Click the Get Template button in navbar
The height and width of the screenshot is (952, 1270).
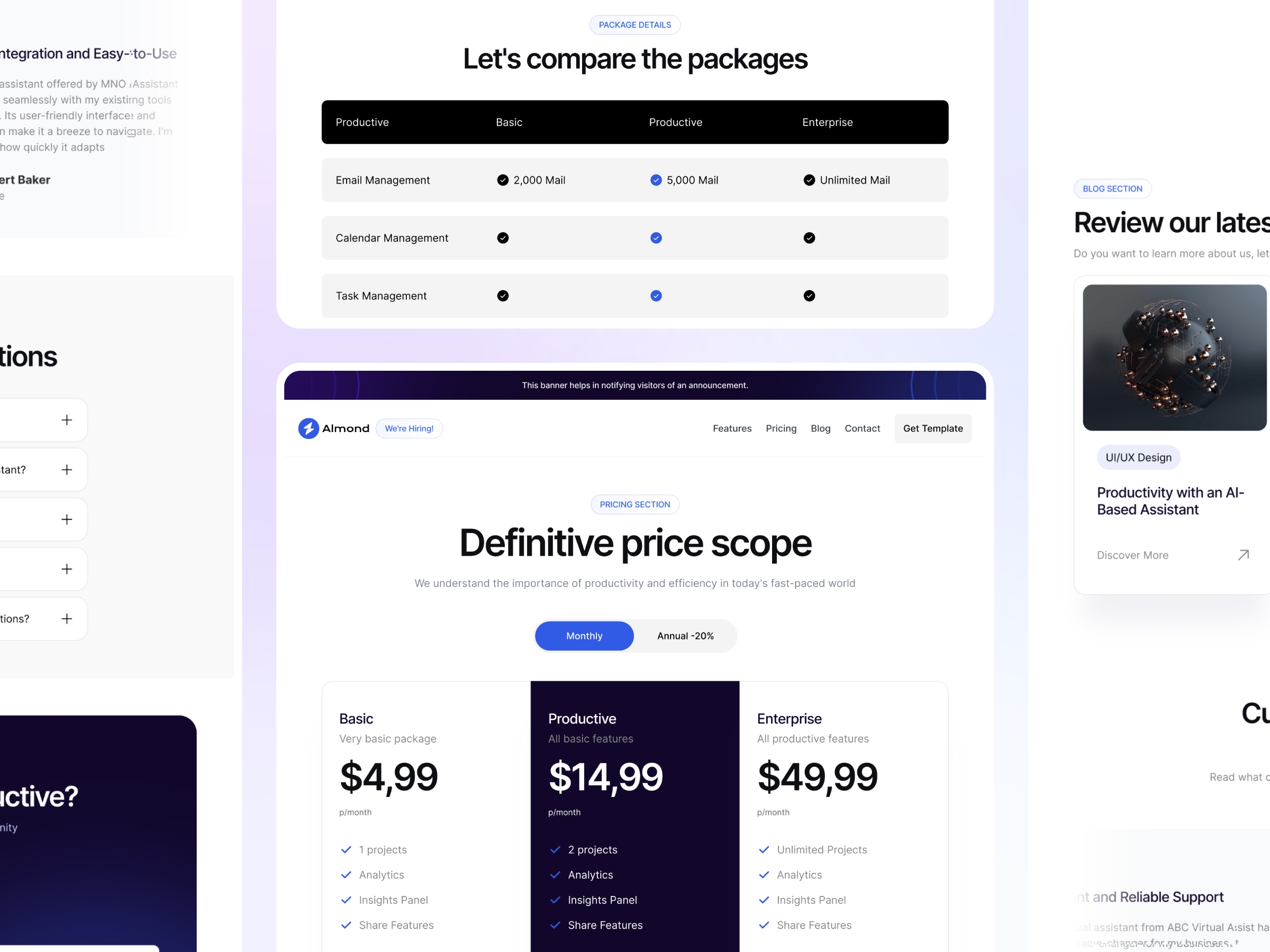[932, 428]
